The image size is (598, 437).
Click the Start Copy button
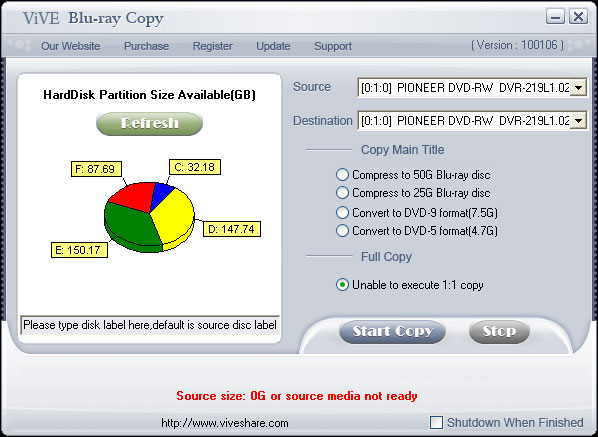point(392,331)
